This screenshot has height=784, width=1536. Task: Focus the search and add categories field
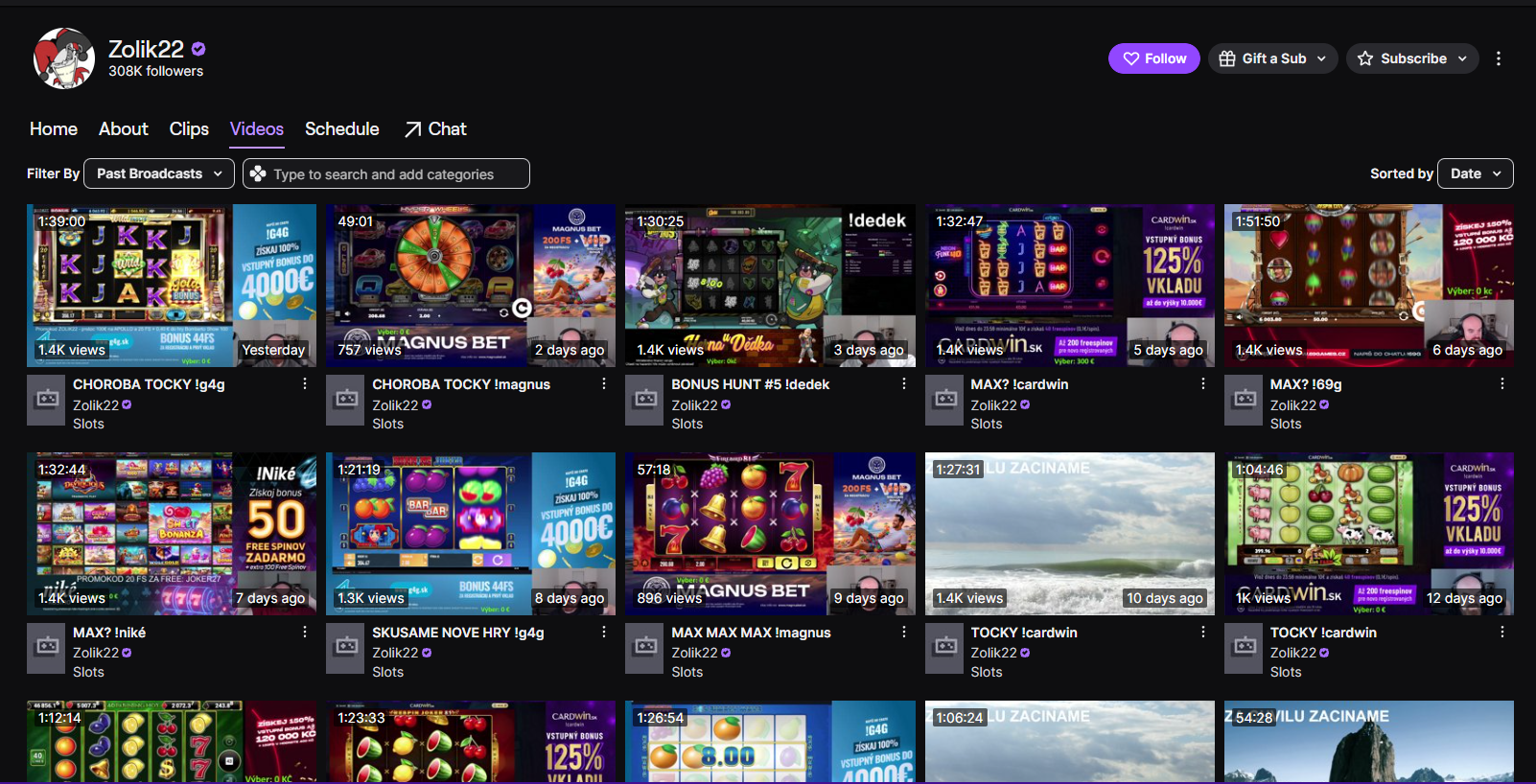386,173
